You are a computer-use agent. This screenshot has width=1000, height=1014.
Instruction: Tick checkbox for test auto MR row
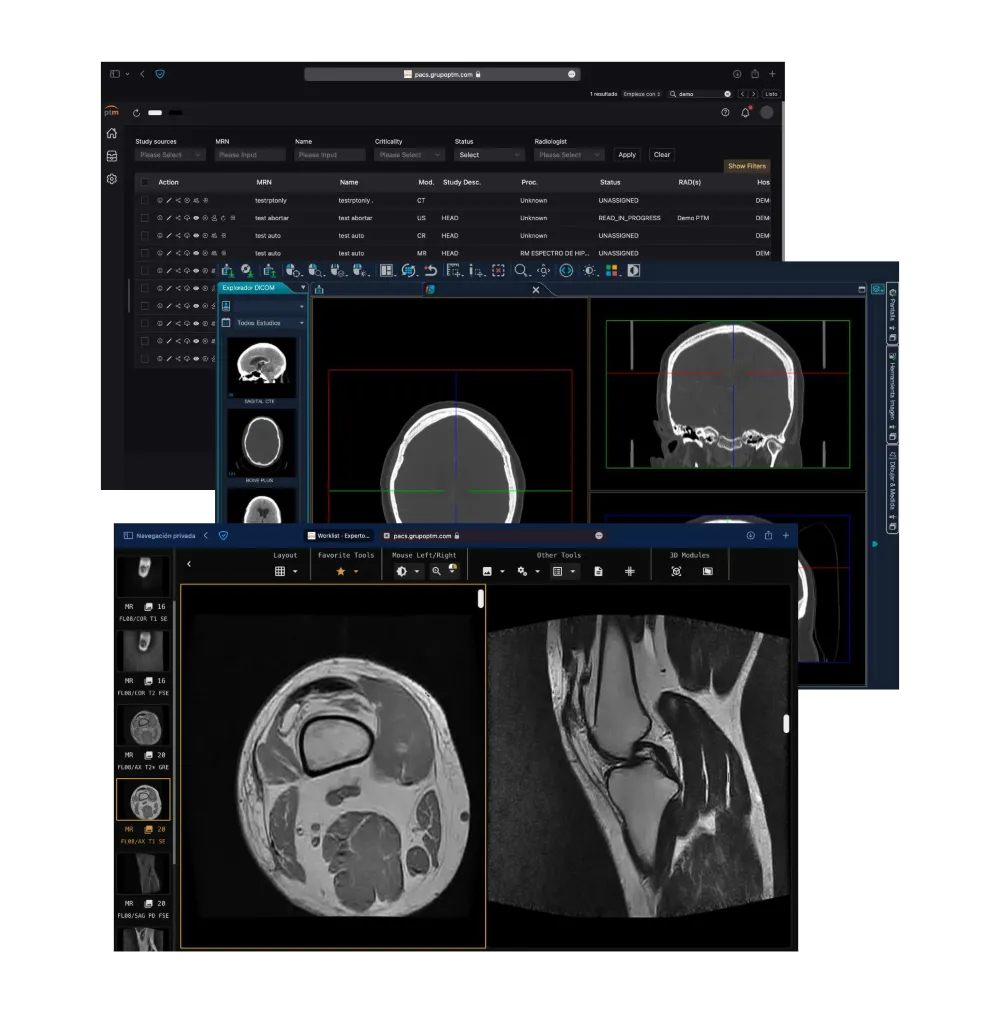pyautogui.click(x=145, y=253)
